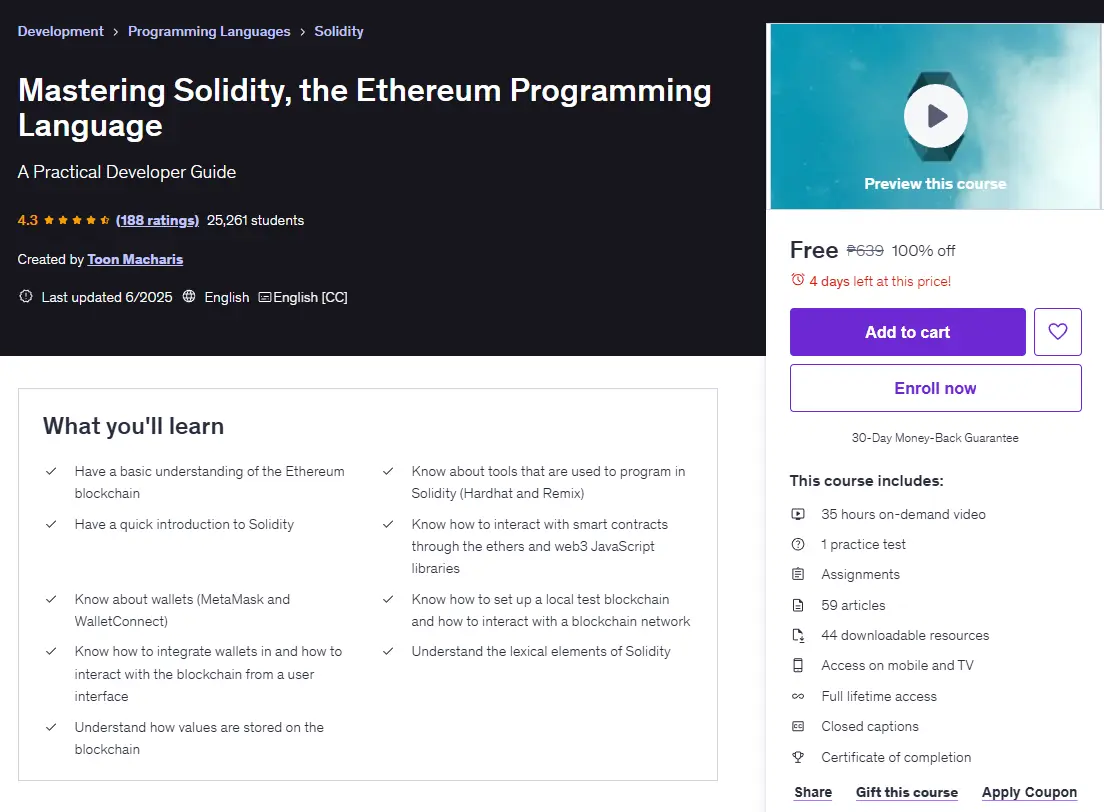This screenshot has height=812, width=1104.
Task: Click checkmark beside Hardhat and Remix item
Action: pos(388,471)
